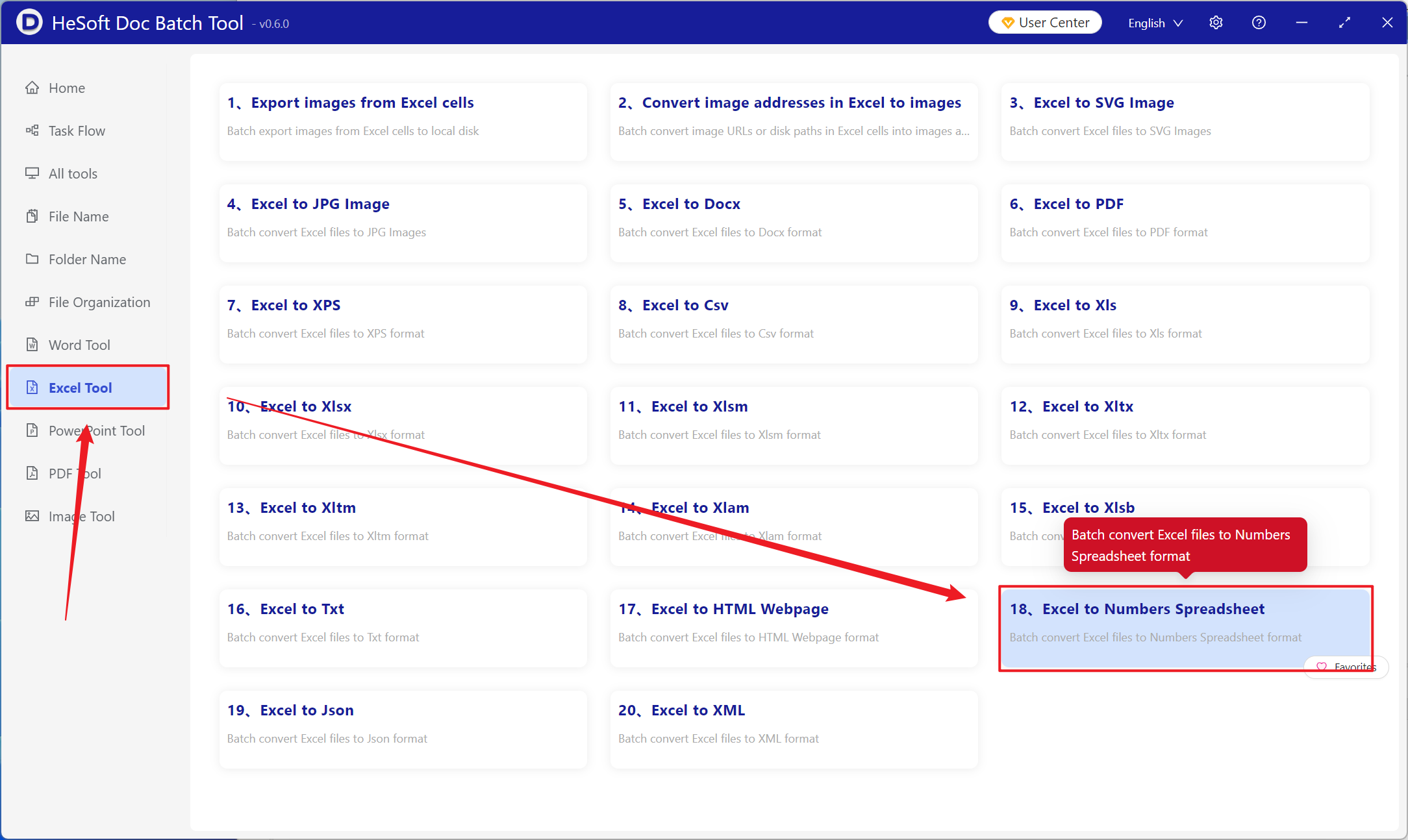The image size is (1408, 840).
Task: Click the All tools monitor icon
Action: tap(32, 173)
